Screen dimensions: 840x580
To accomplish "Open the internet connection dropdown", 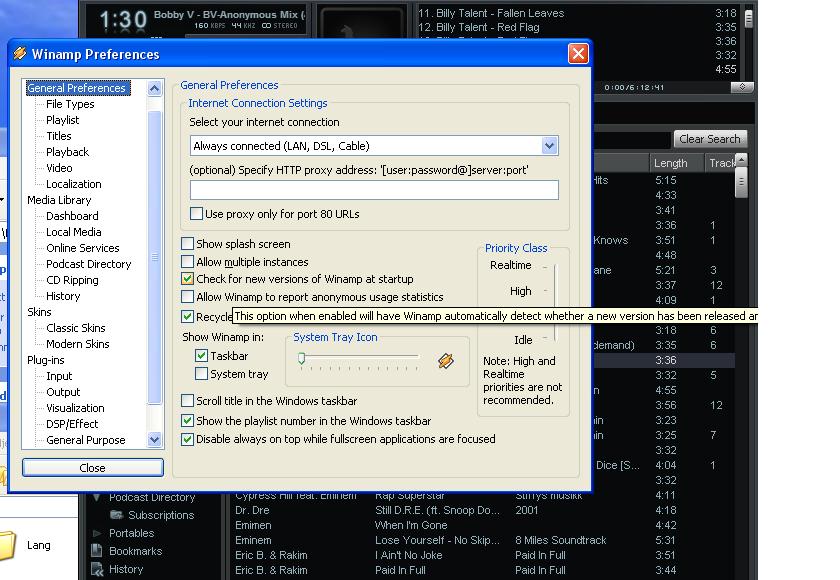I will click(x=550, y=146).
